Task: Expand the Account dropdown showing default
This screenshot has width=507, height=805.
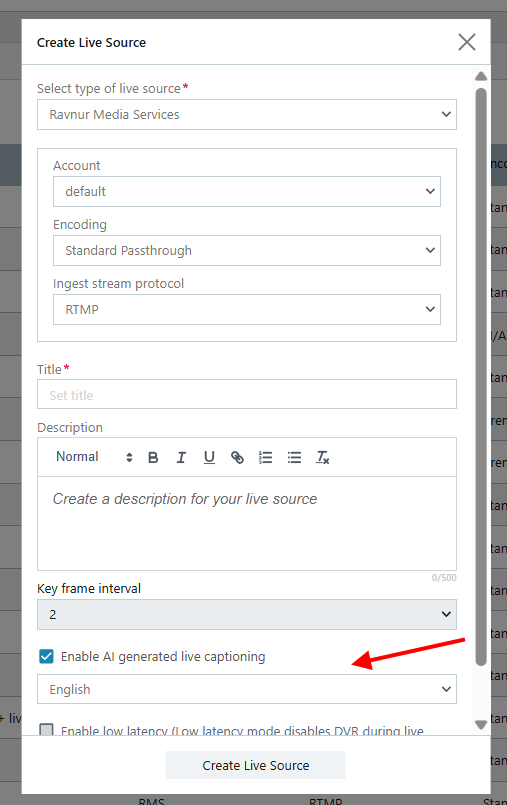Action: pyautogui.click(x=247, y=191)
